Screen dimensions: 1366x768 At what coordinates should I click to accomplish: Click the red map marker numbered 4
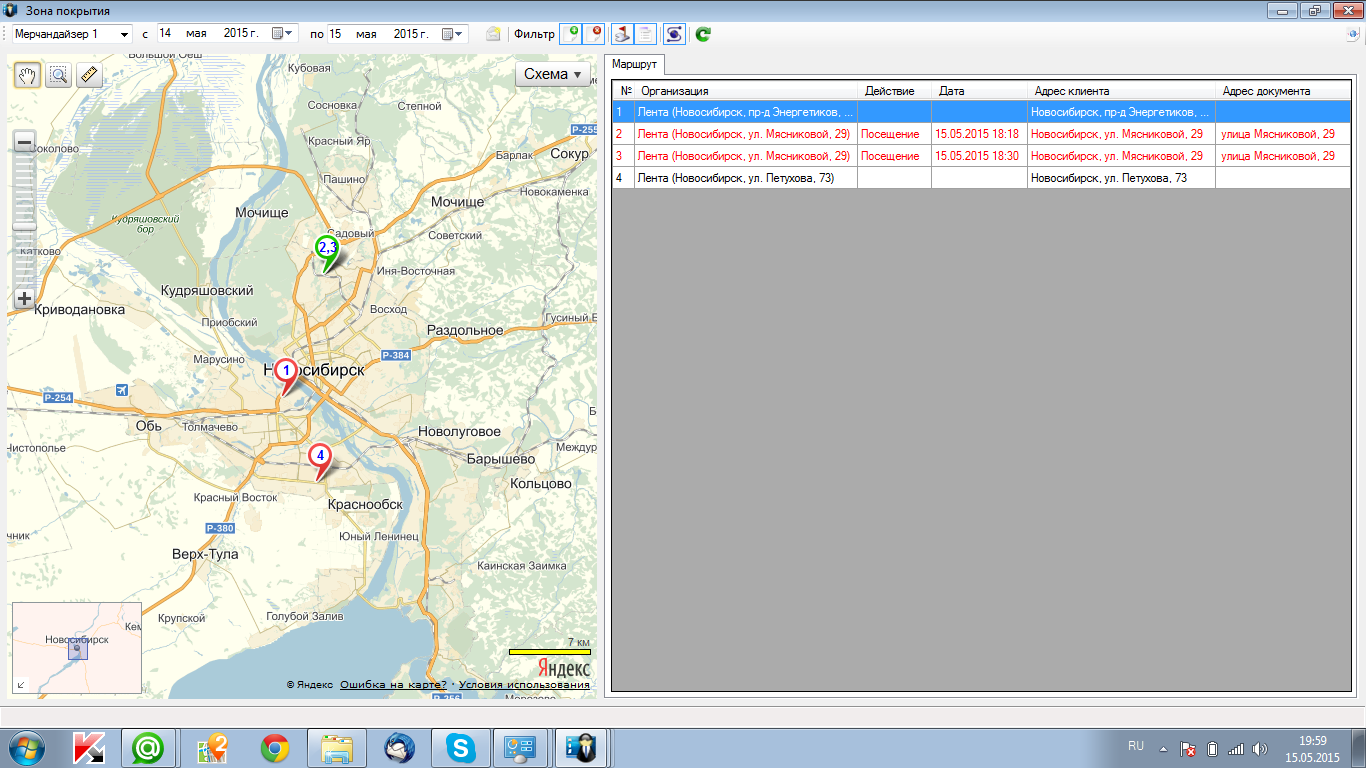(320, 457)
